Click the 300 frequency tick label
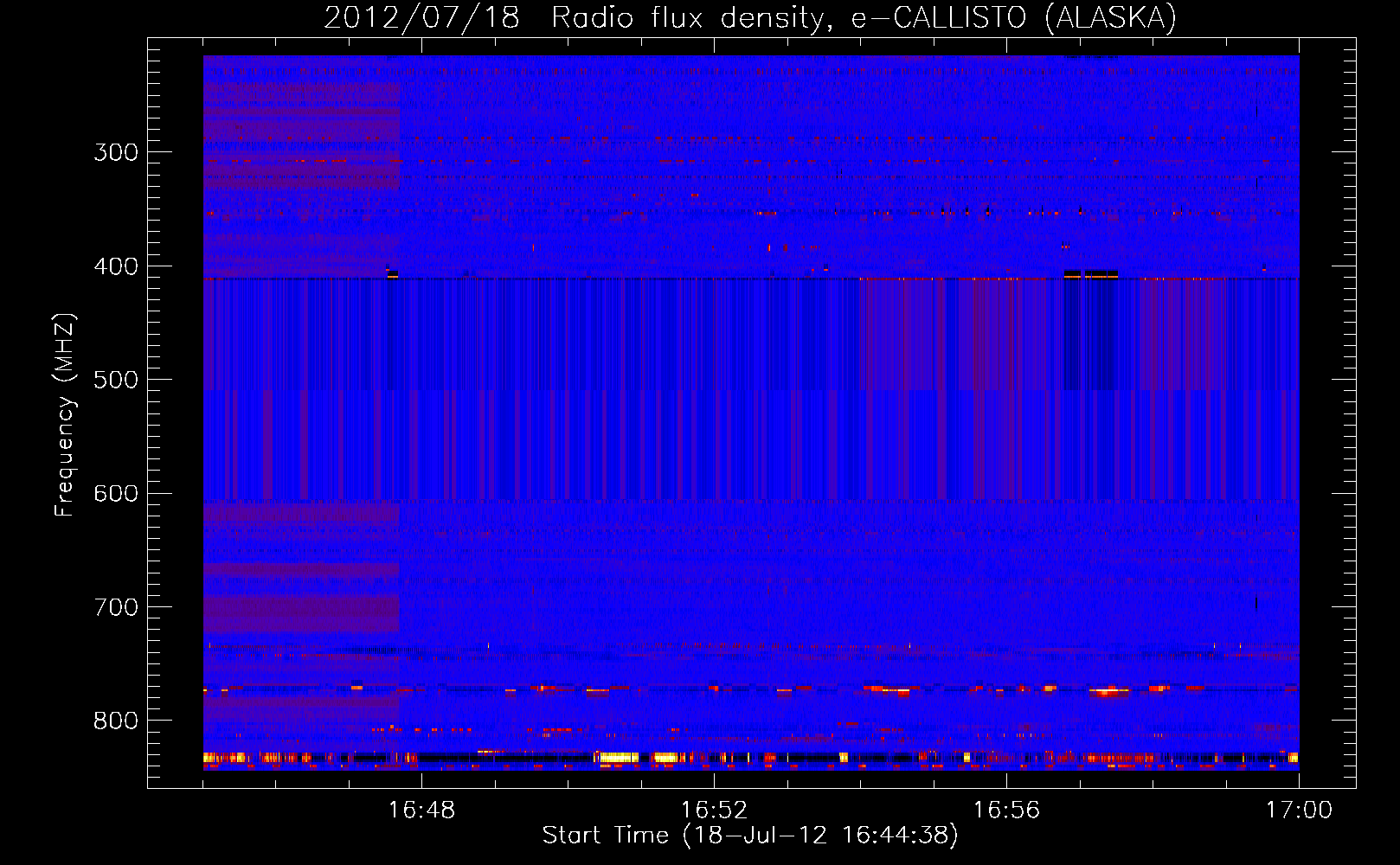The image size is (1400, 865). 116,152
